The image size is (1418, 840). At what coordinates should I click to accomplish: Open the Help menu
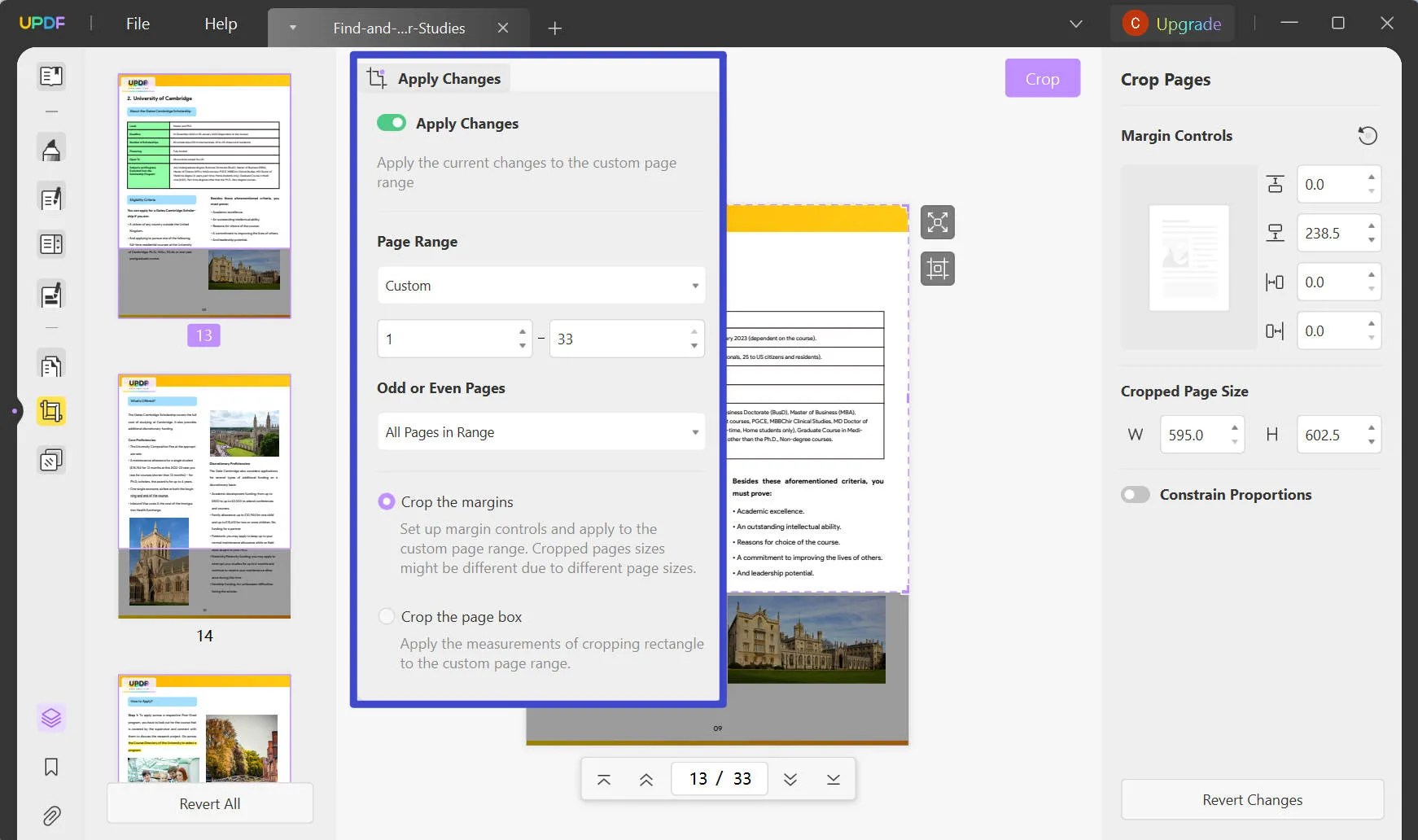point(220,23)
